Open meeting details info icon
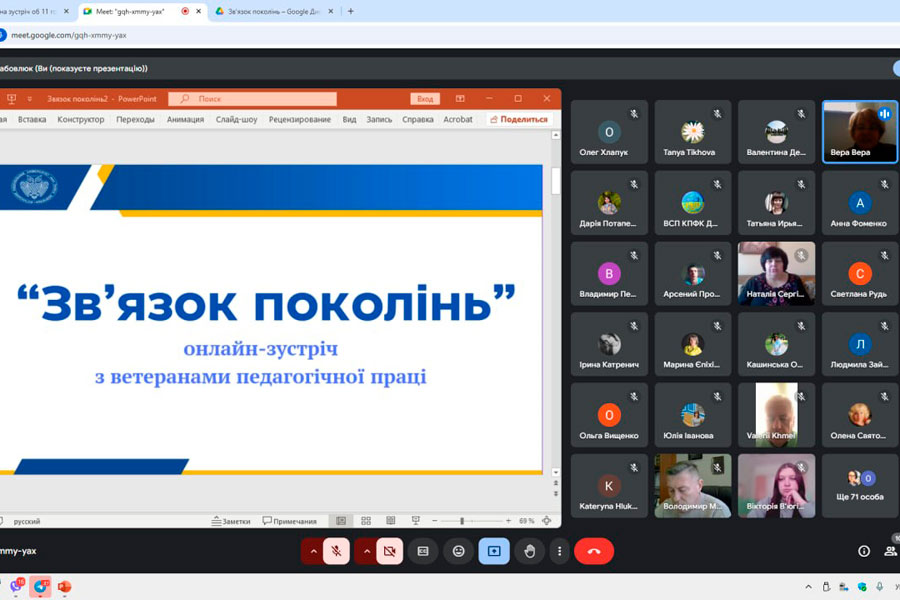The height and width of the screenshot is (600, 900). pos(863,551)
